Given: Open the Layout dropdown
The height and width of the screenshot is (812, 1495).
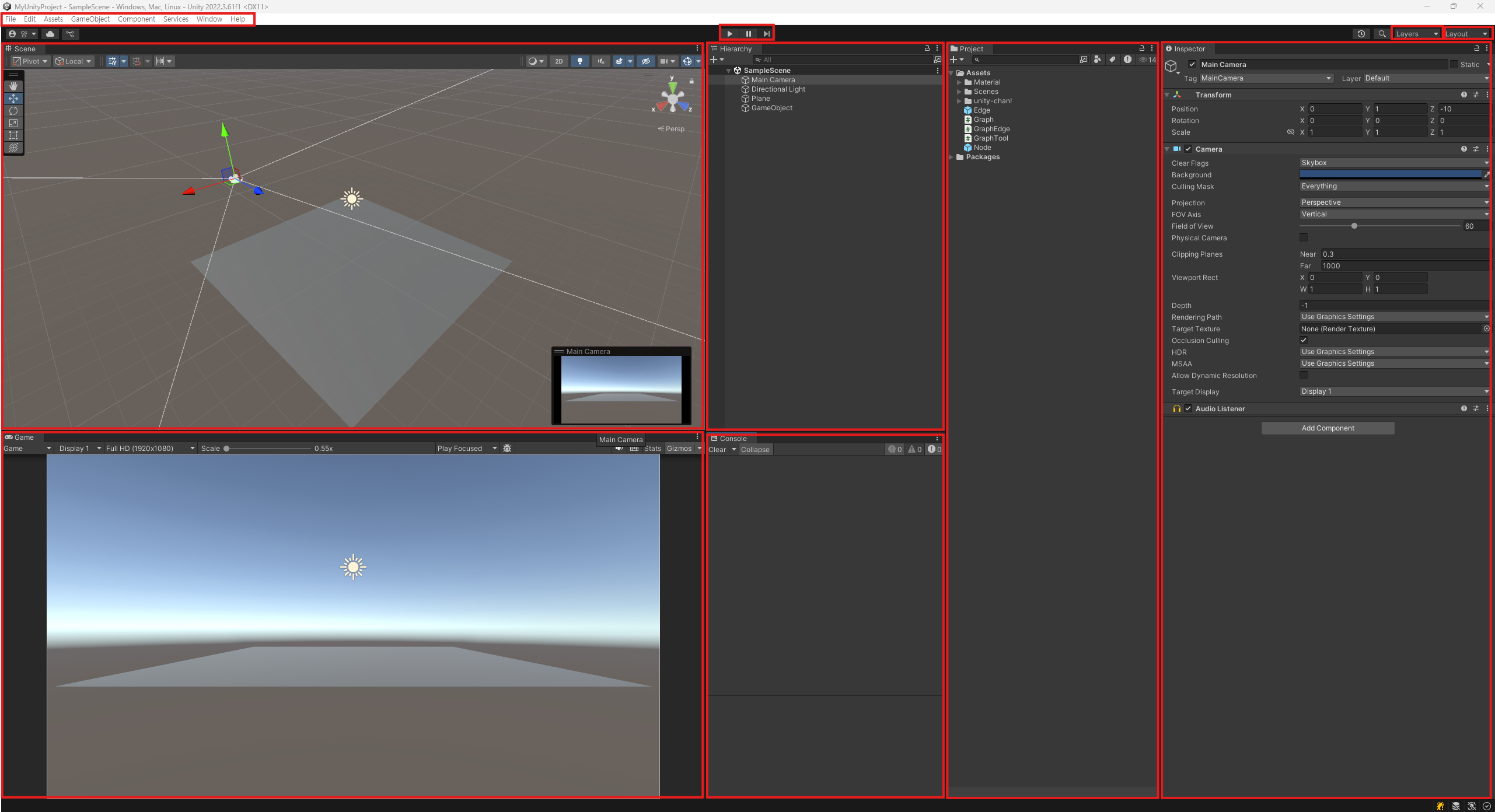Looking at the screenshot, I should [x=1466, y=34].
